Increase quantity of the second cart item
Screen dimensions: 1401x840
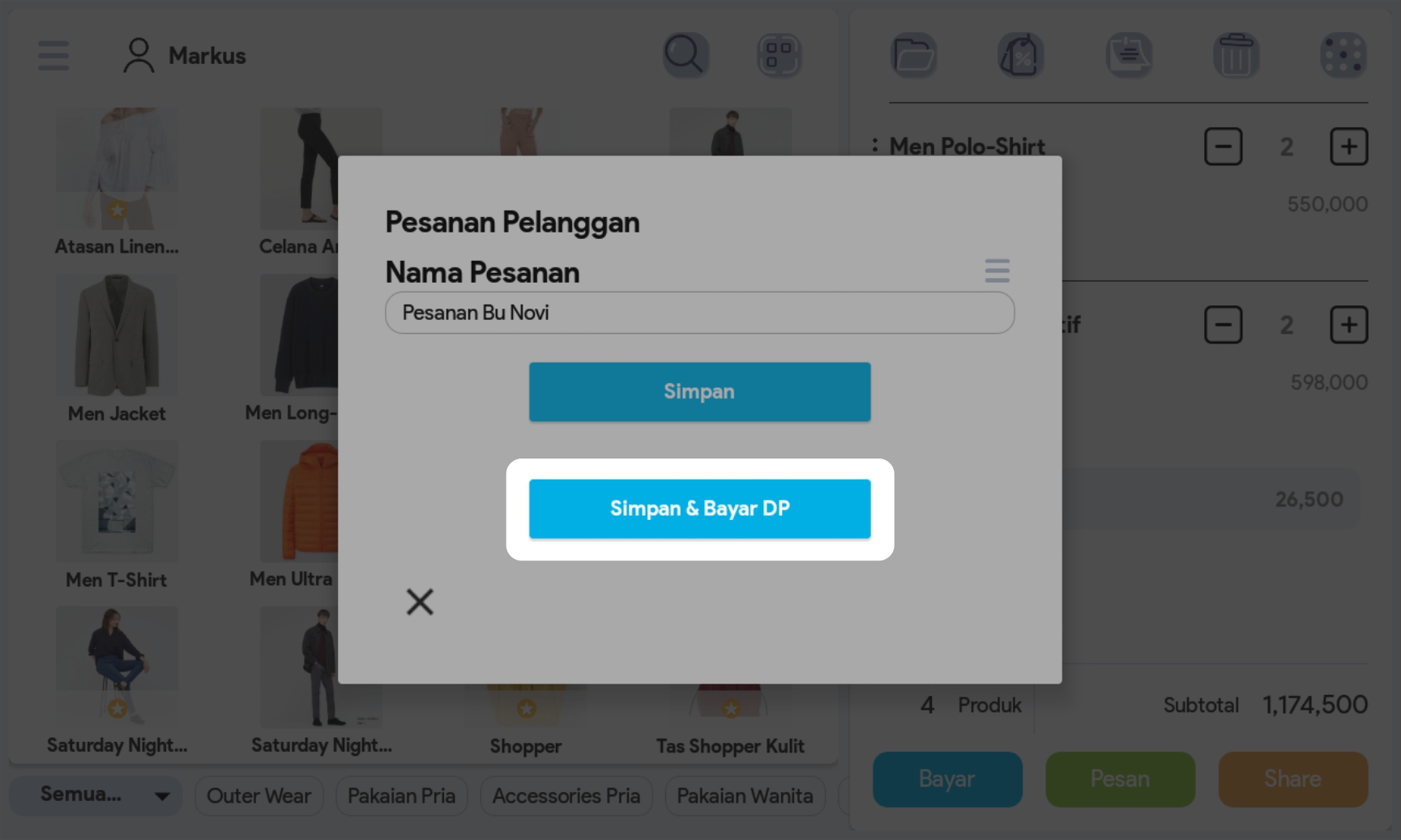coord(1348,325)
